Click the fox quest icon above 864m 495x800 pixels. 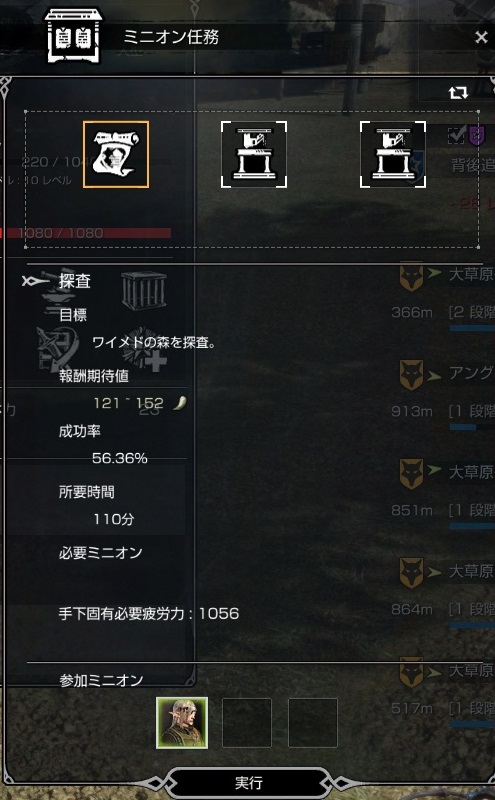[411, 573]
